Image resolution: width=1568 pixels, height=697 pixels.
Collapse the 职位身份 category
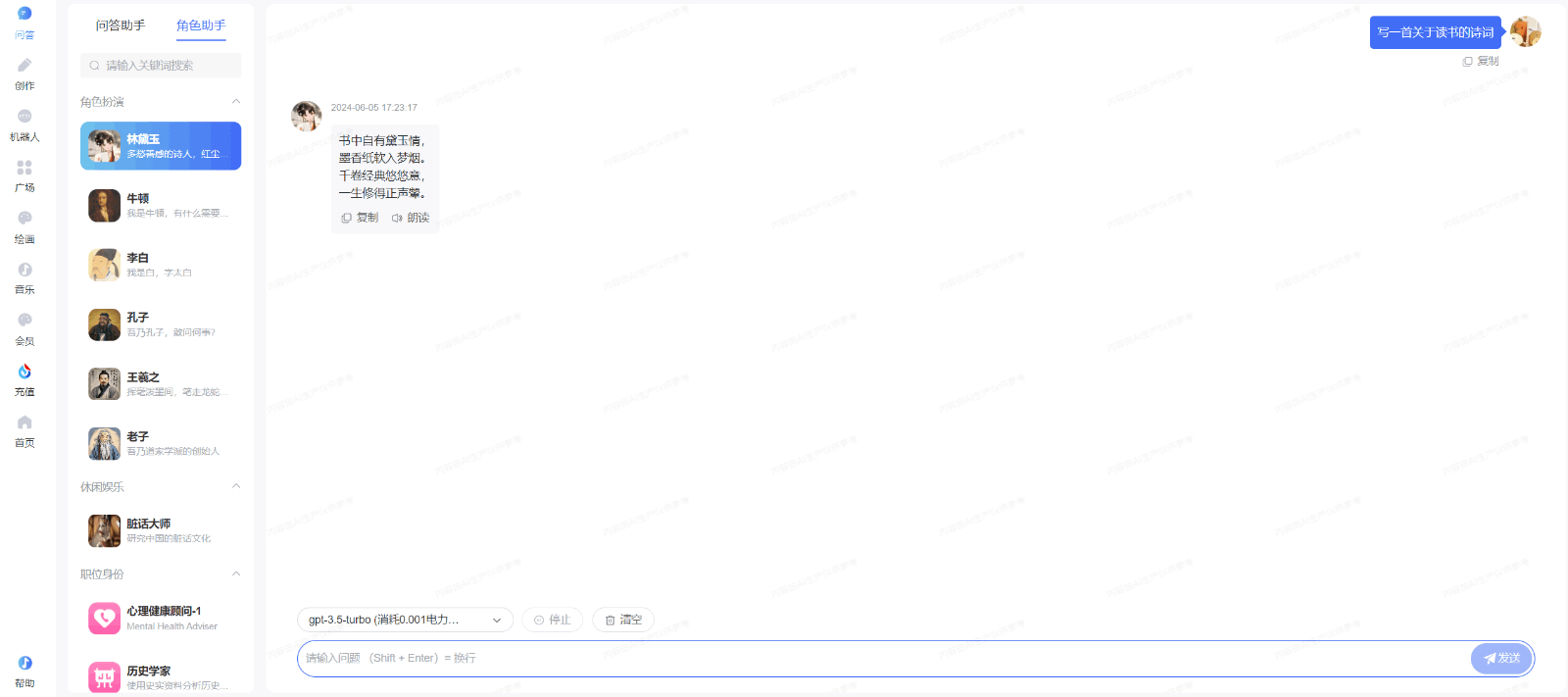coord(235,573)
